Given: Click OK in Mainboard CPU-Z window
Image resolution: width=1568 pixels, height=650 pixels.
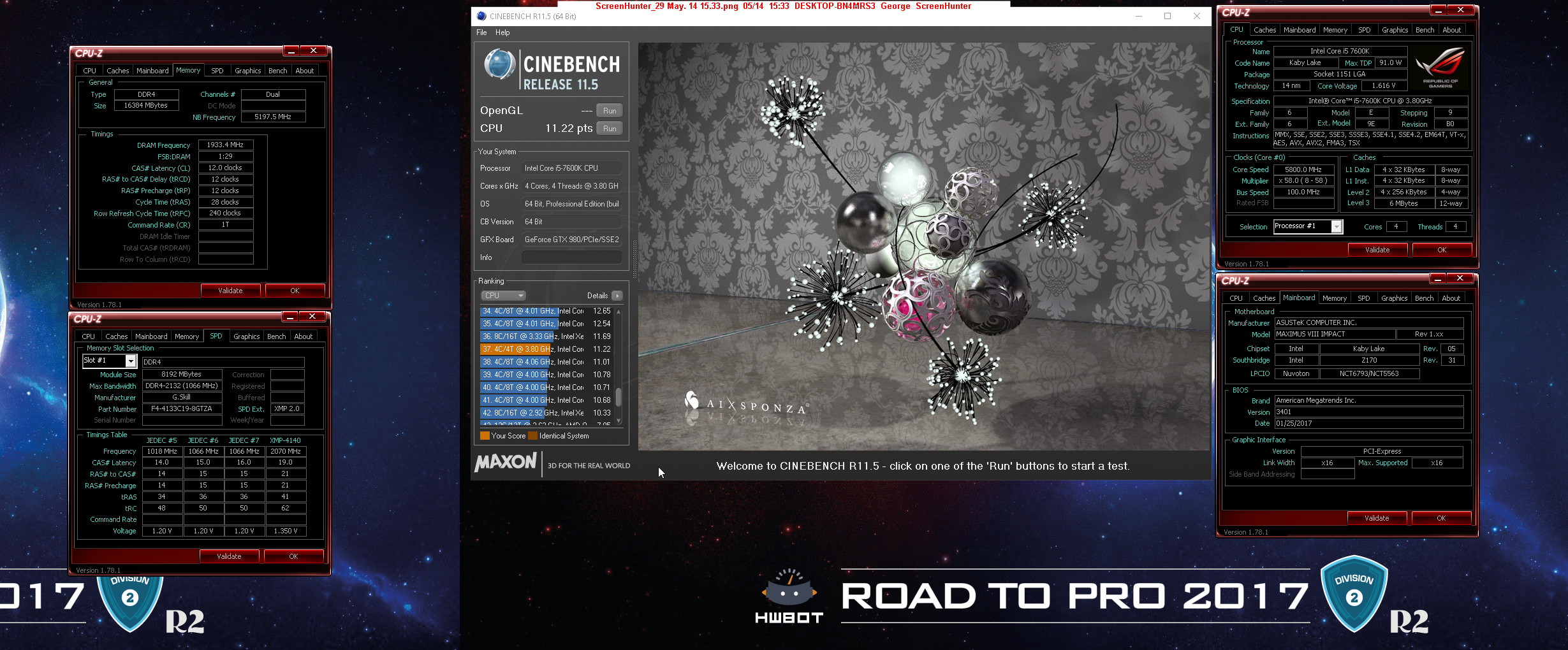Looking at the screenshot, I should [x=1441, y=518].
